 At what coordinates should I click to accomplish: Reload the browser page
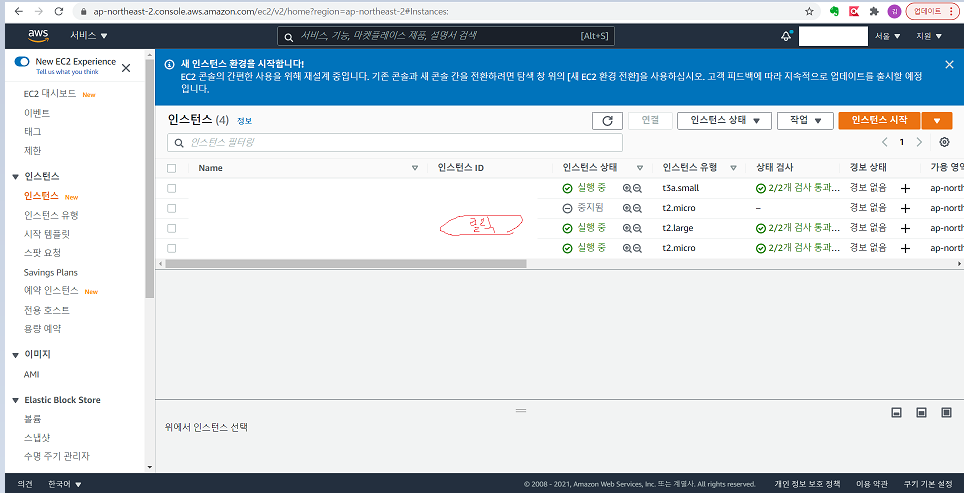point(58,11)
